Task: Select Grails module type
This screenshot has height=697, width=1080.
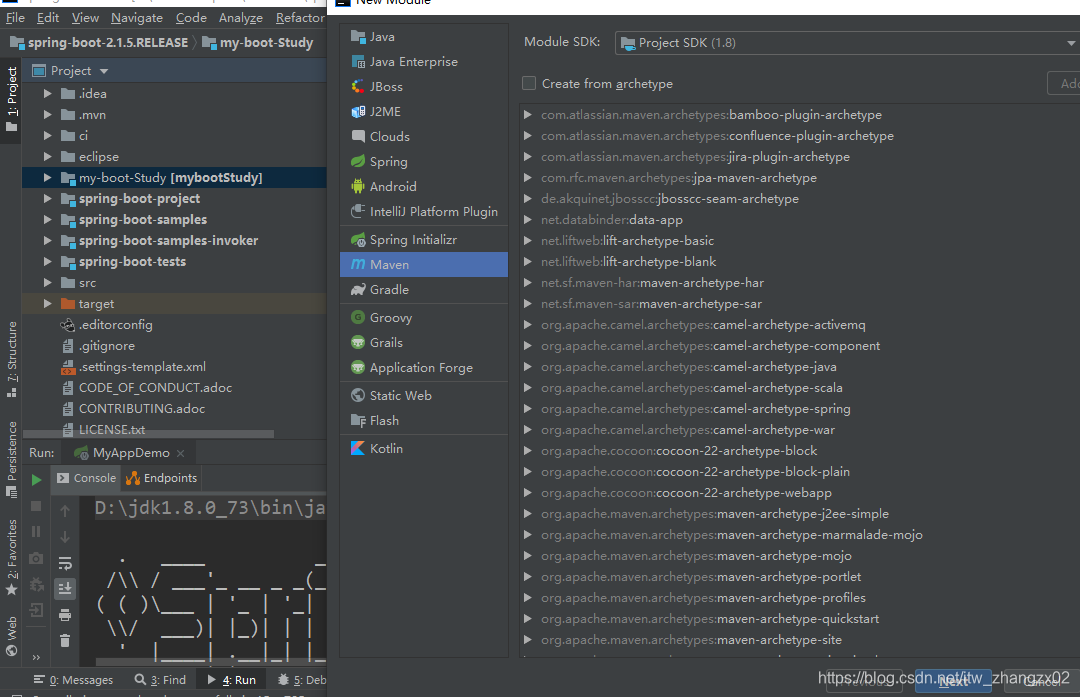Action: point(424,342)
